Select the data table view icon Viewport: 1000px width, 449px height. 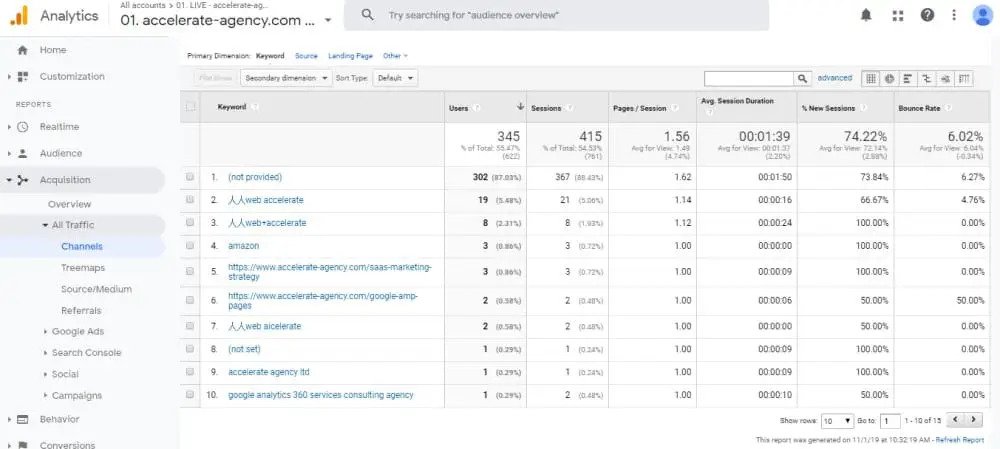pyautogui.click(x=870, y=78)
